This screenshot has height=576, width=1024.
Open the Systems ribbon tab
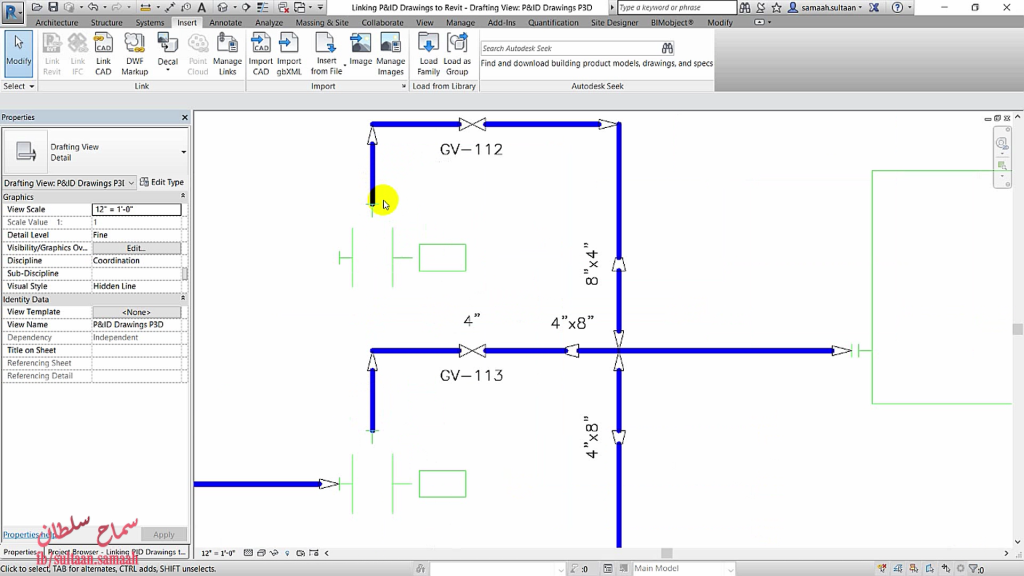click(150, 22)
